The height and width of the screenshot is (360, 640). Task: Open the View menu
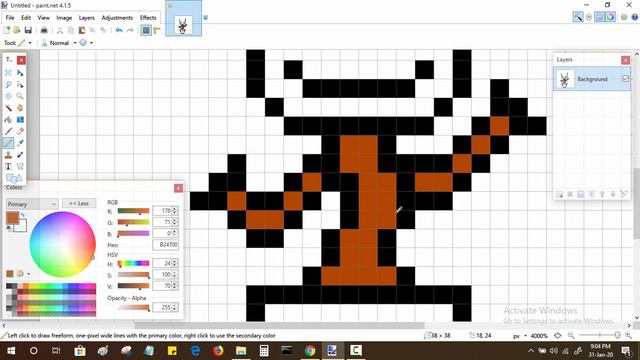(43, 18)
